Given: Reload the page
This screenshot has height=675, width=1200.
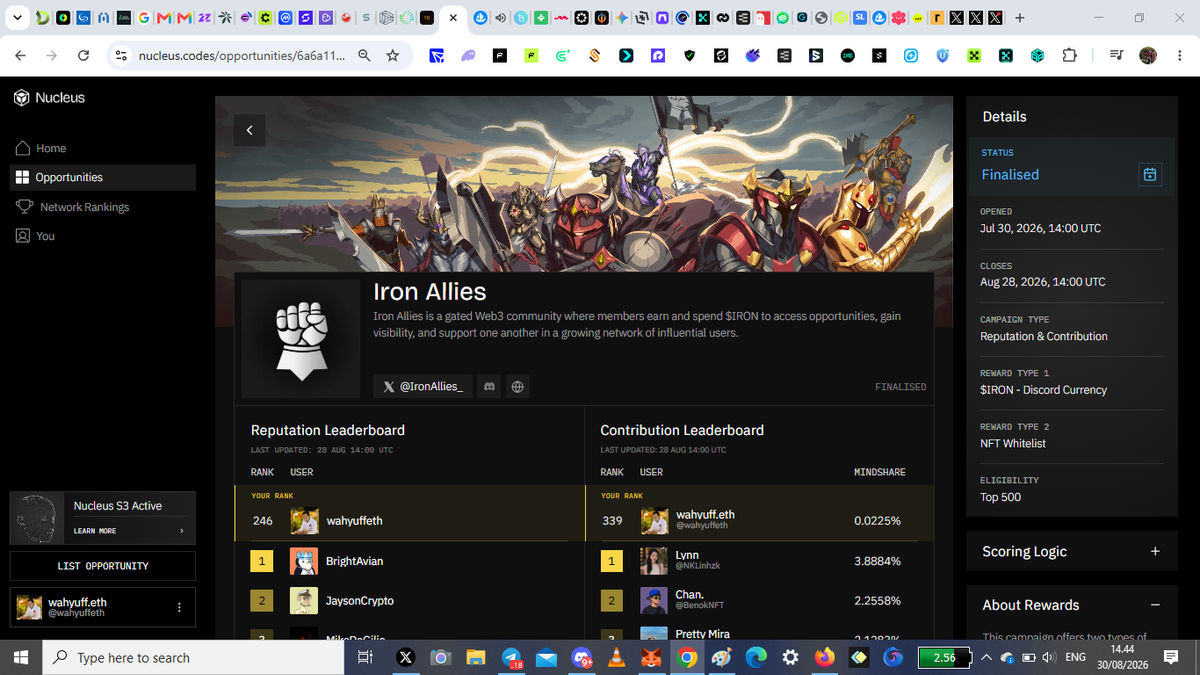Looking at the screenshot, I should tap(83, 56).
